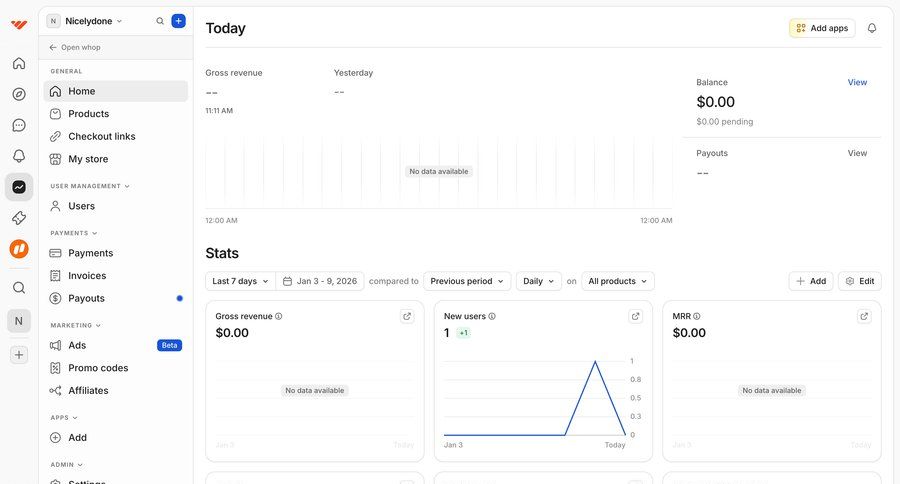Open Nicelydone workspace dropdown
Viewport: 900px width, 484px height.
(85, 21)
